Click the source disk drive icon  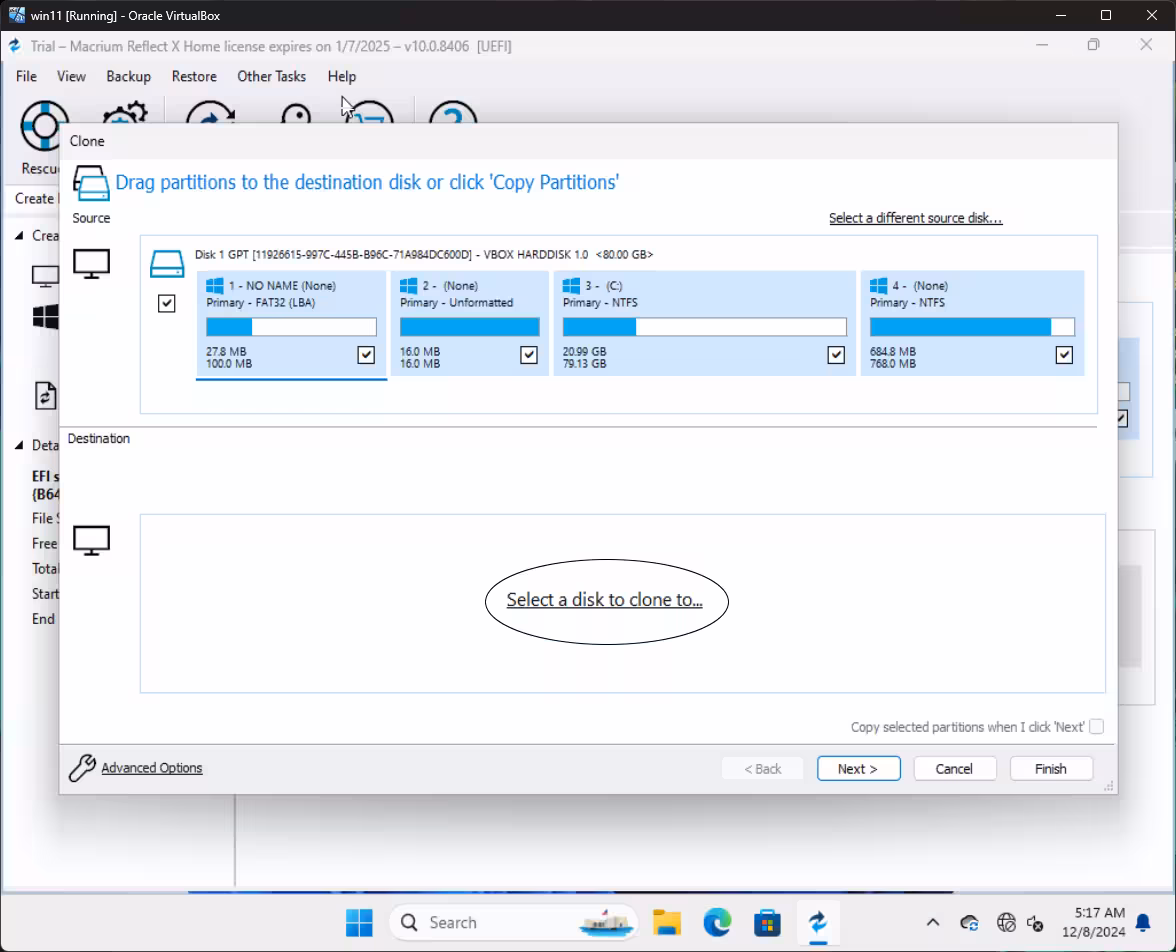coord(166,264)
